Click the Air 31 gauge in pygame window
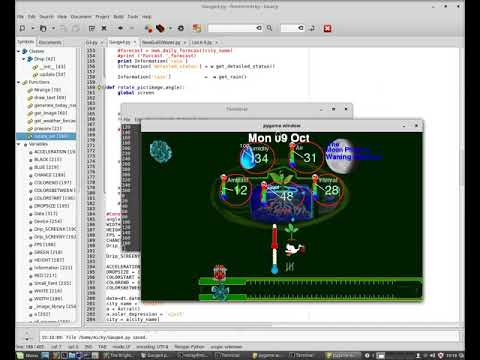 point(306,156)
